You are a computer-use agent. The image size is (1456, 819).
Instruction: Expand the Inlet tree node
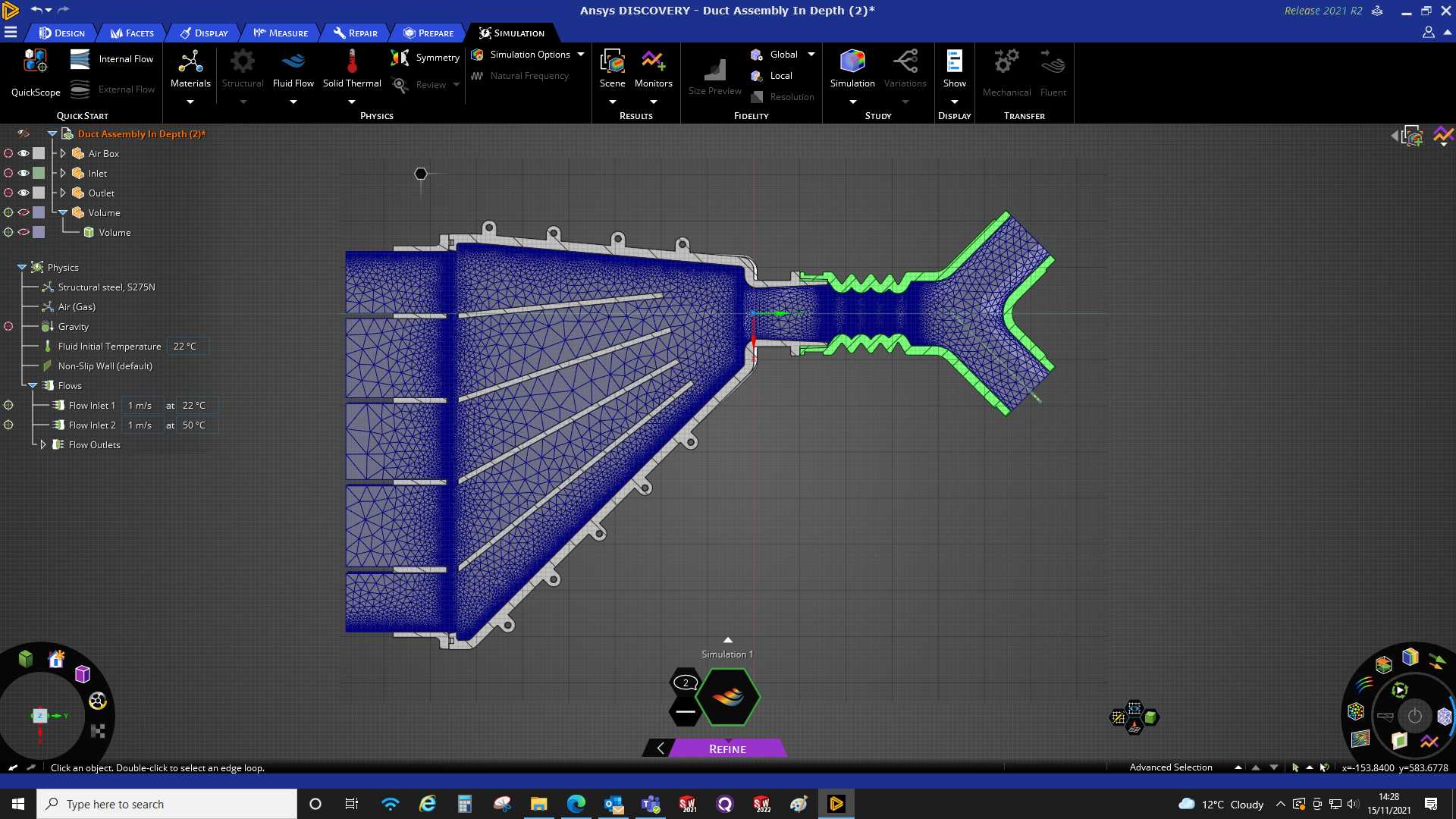63,173
